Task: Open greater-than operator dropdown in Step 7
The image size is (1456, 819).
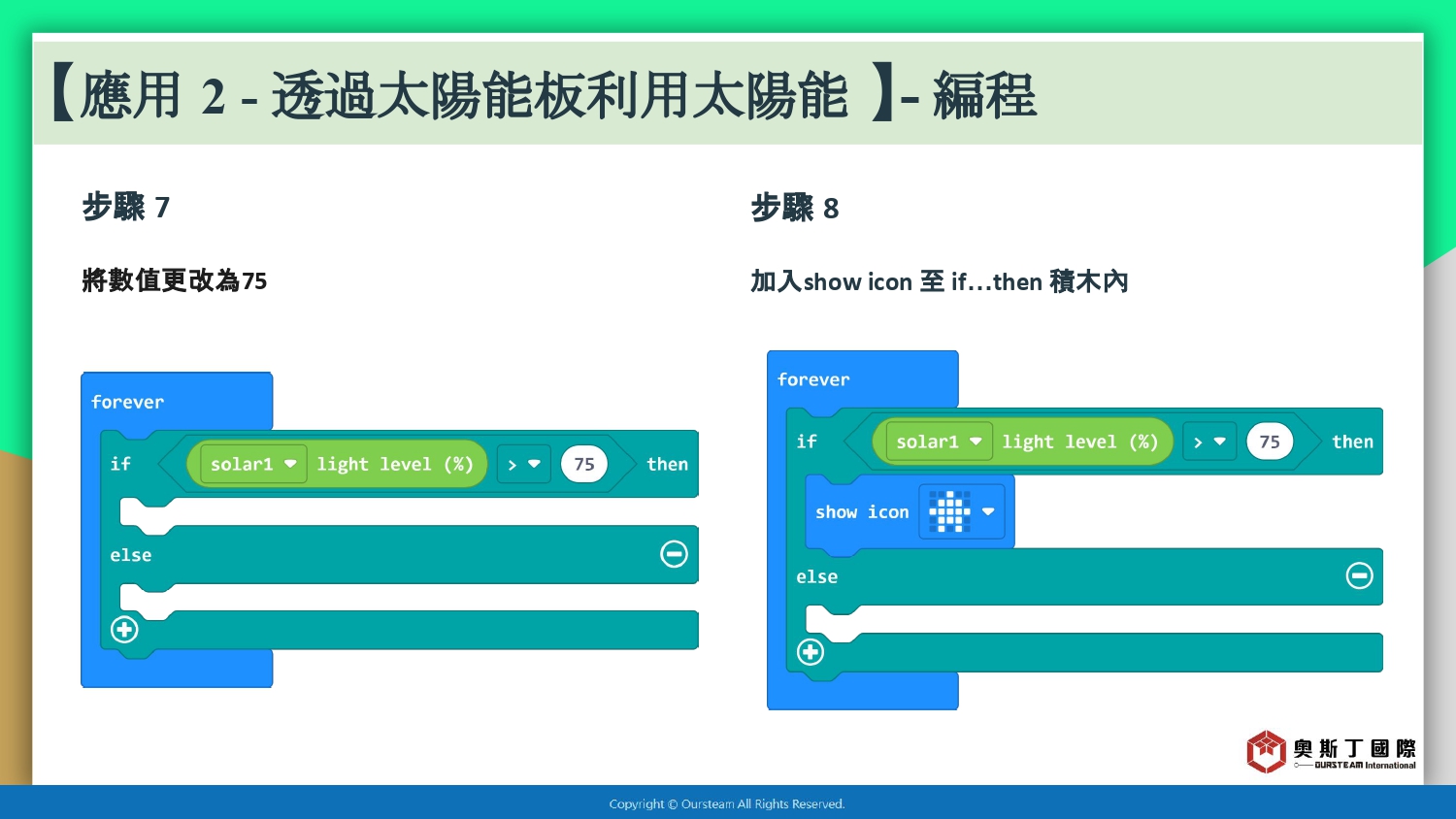Action: click(524, 464)
